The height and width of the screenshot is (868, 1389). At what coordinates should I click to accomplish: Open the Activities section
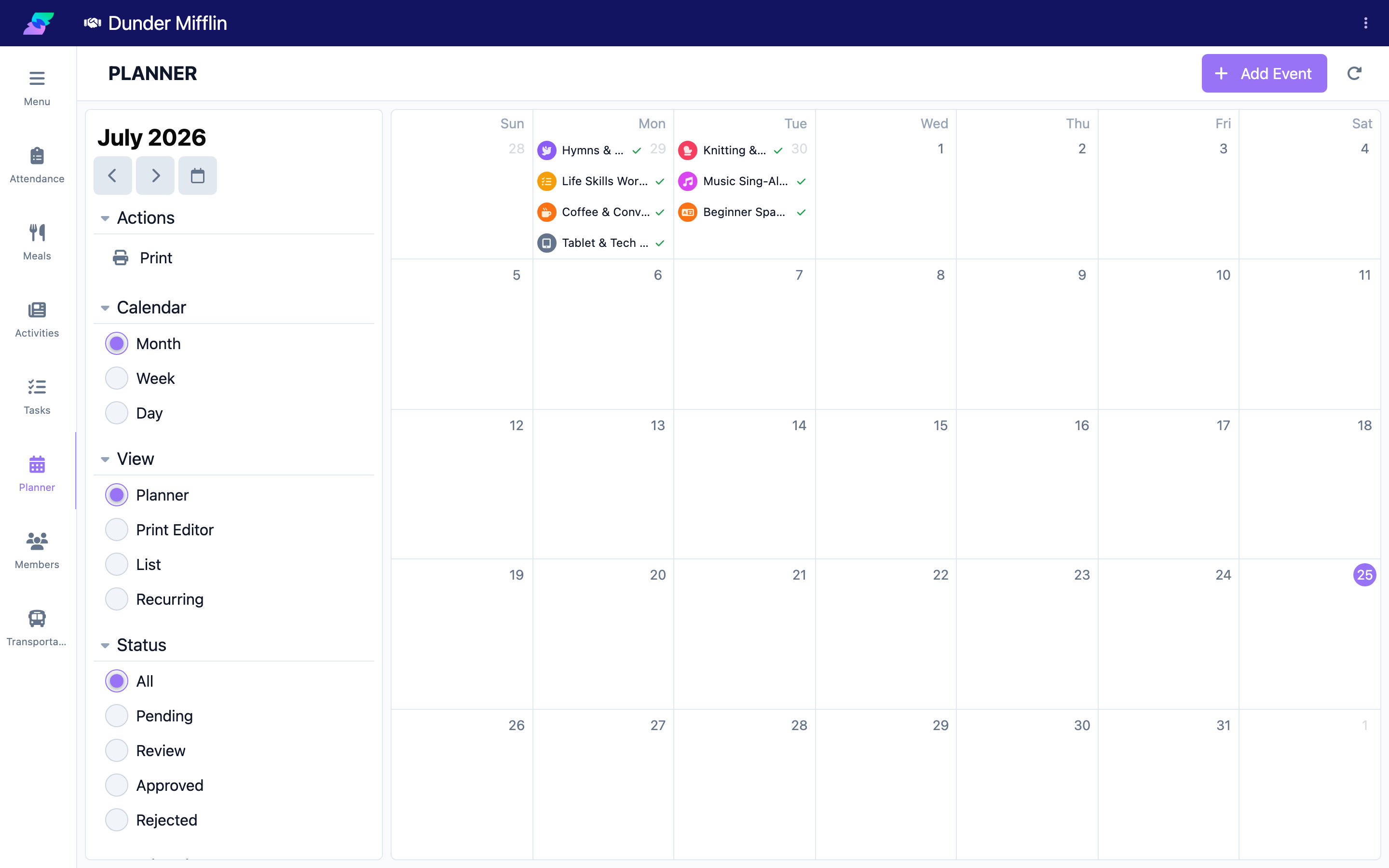[37, 320]
